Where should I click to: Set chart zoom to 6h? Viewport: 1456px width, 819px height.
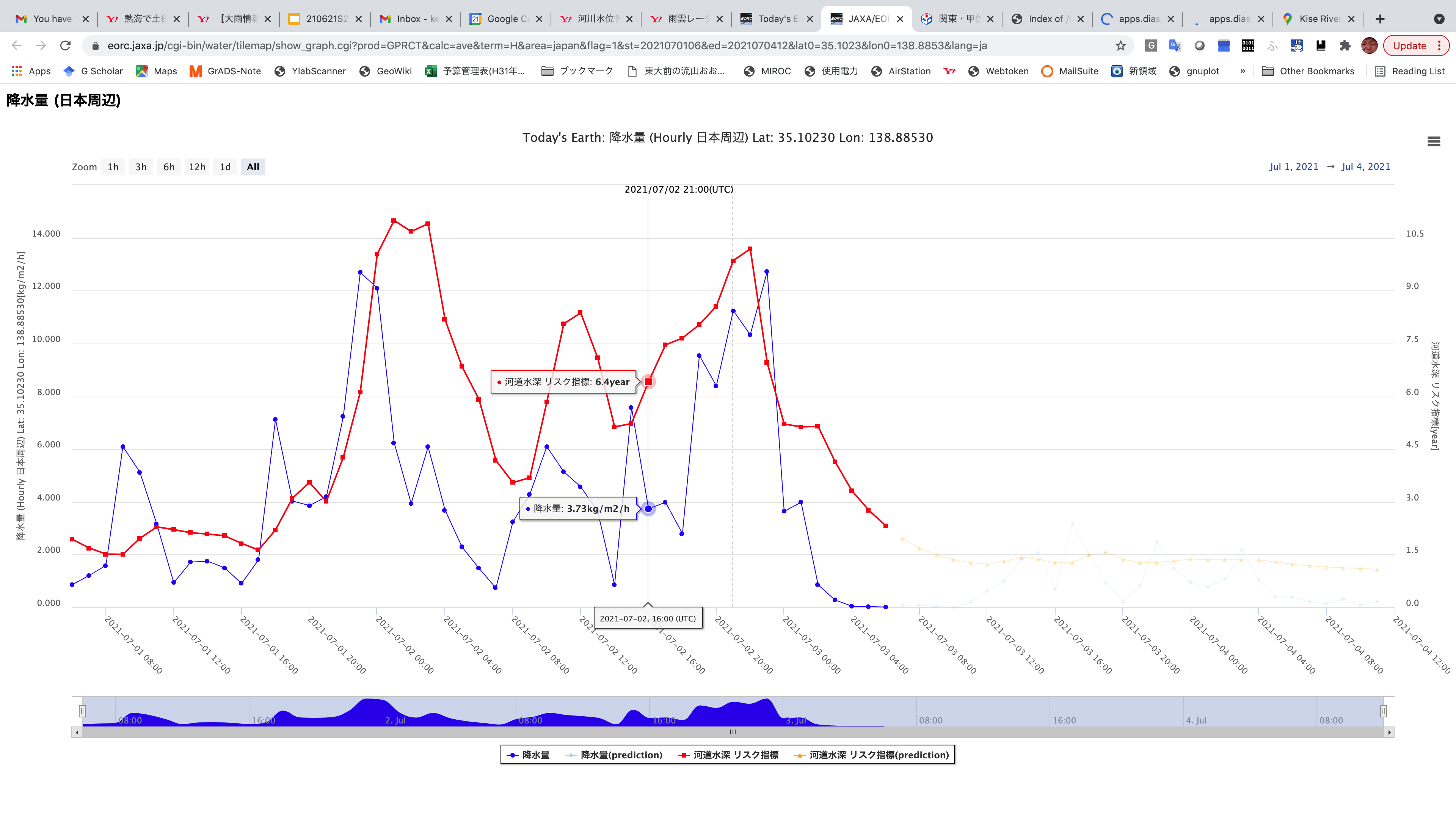pos(169,167)
